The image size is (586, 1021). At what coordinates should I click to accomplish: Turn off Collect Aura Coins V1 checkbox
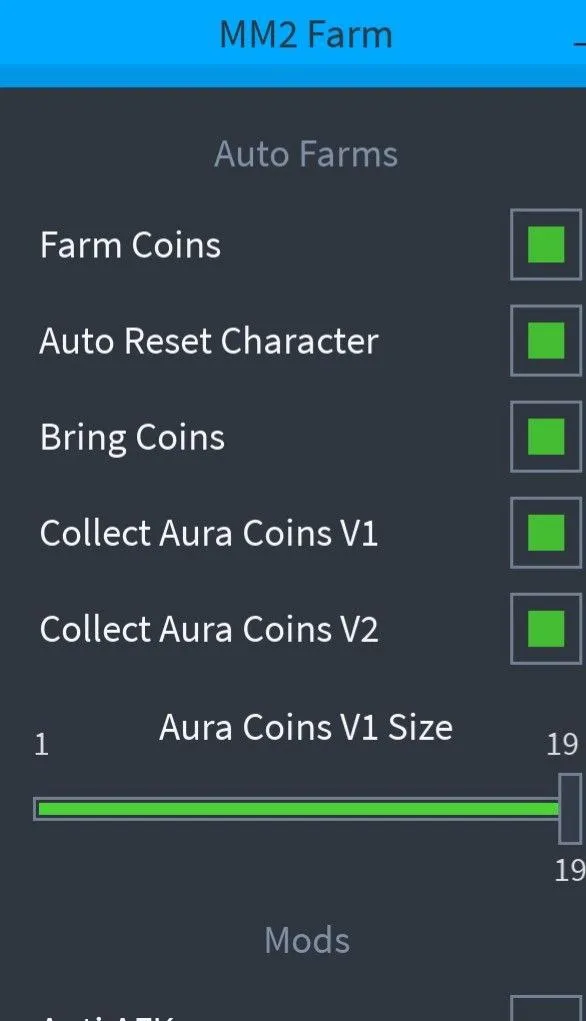click(x=546, y=533)
